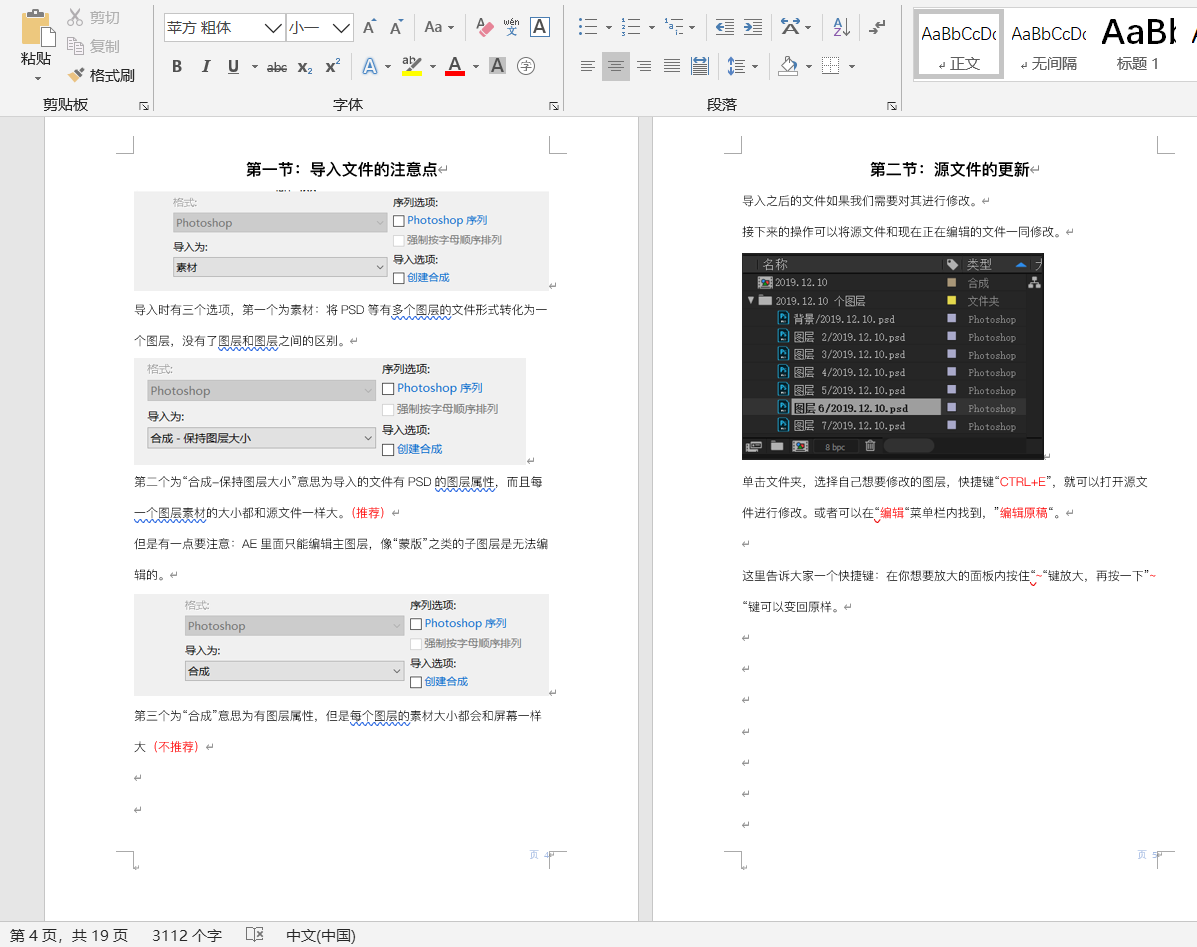Center align the text
Image resolution: width=1197 pixels, height=947 pixels.
coord(615,66)
